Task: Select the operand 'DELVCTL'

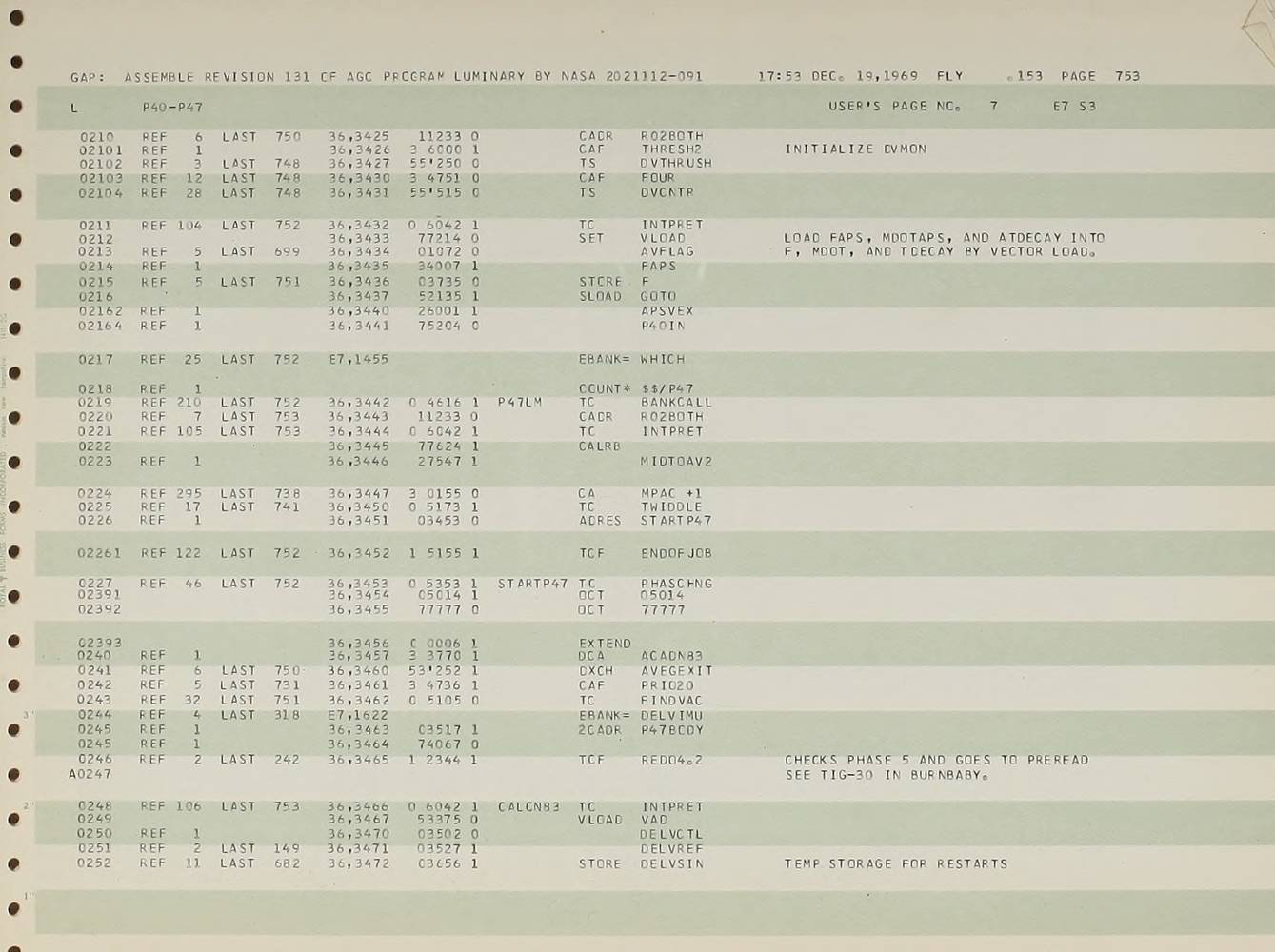Action: coord(671,835)
